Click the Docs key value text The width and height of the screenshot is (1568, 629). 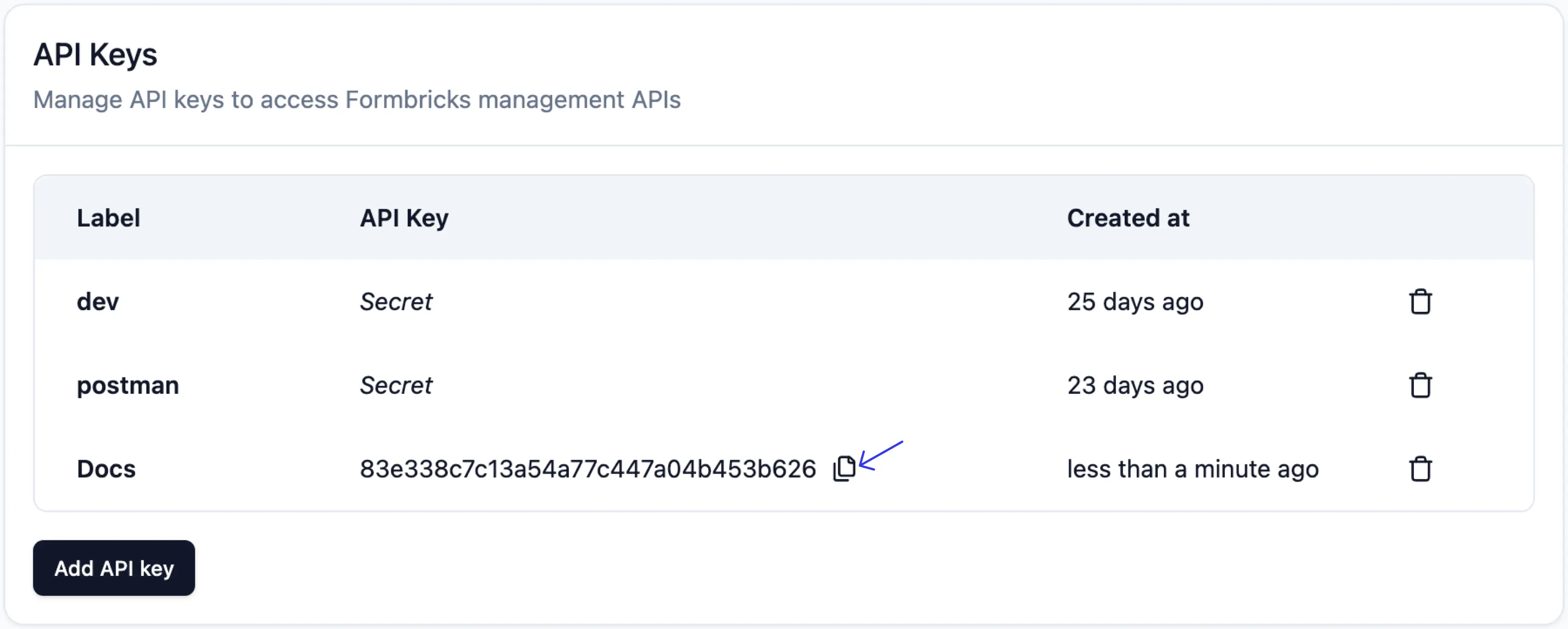(588, 469)
